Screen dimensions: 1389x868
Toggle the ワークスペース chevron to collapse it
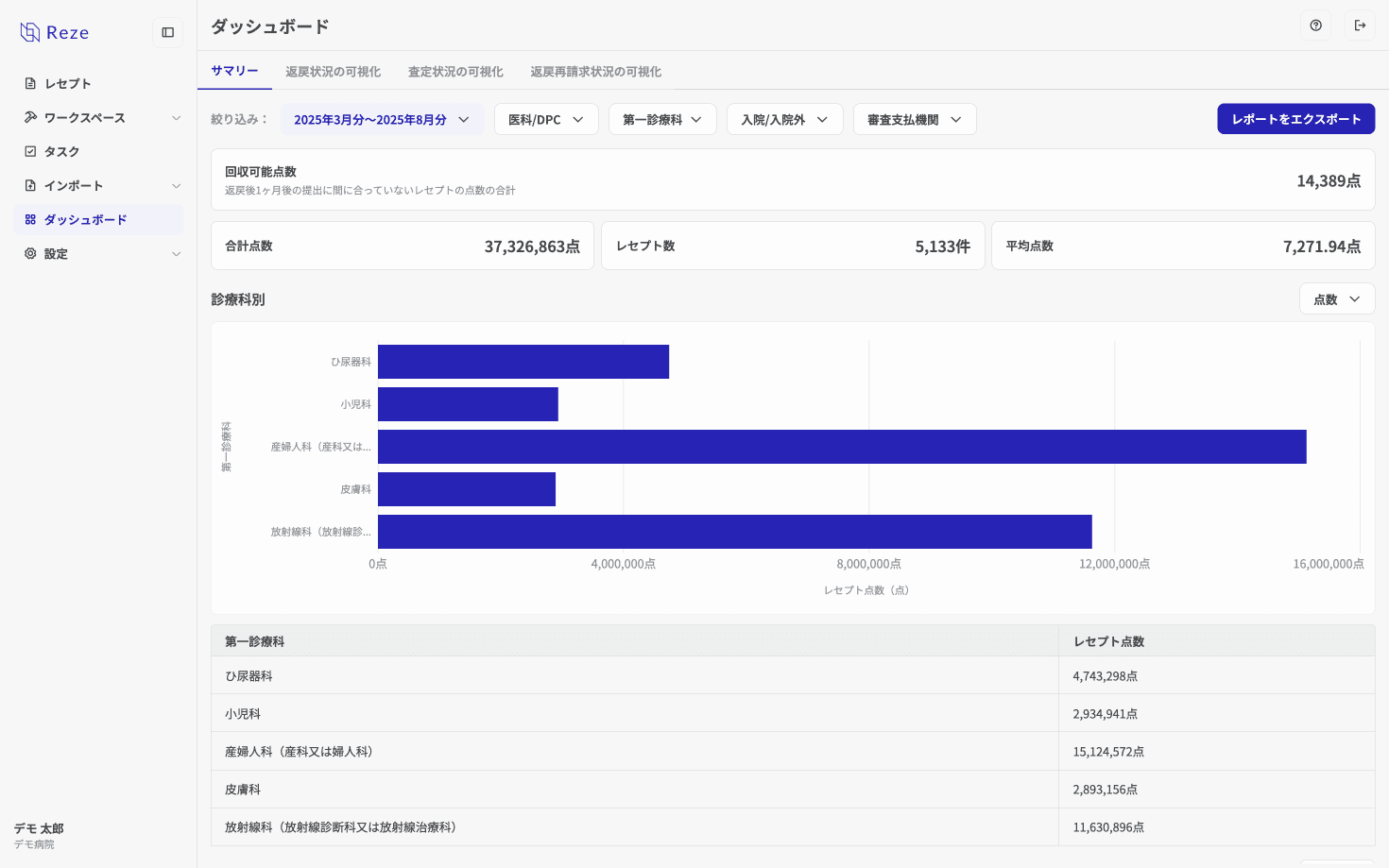tap(176, 117)
